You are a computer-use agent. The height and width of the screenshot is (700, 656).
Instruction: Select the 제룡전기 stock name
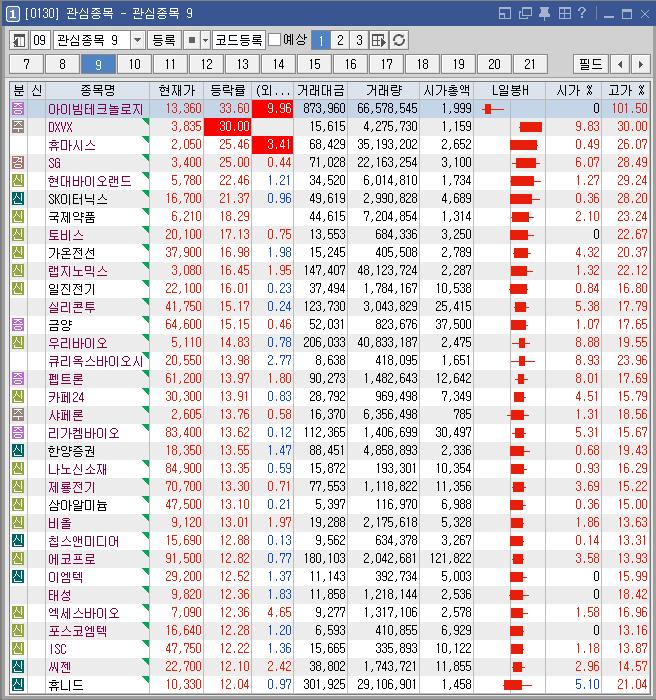pos(71,487)
